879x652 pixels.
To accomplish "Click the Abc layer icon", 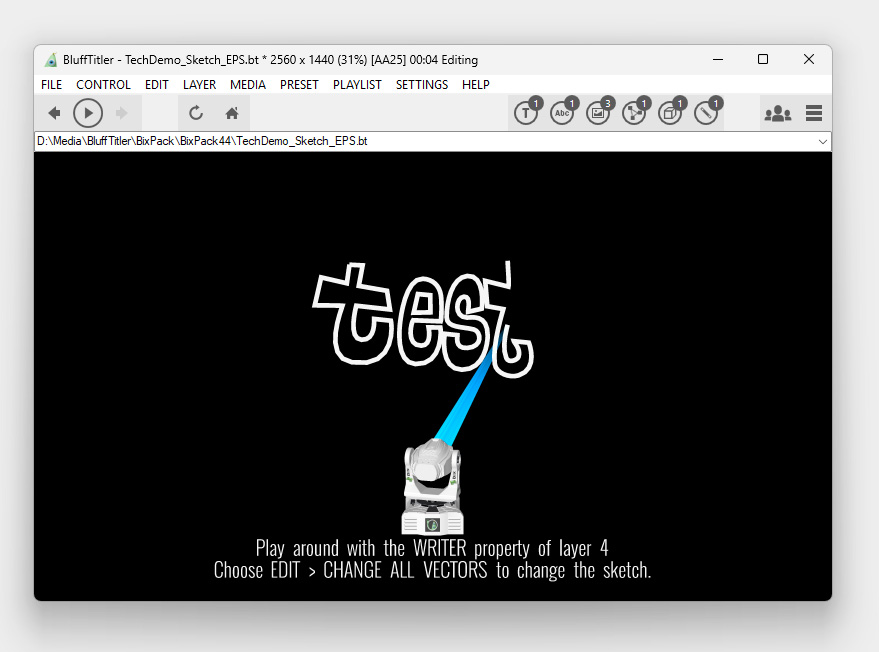I will 562,114.
